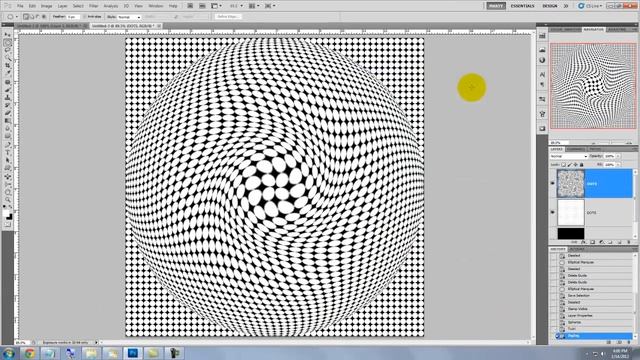Viewport: 640px width, 360px height.
Task: Toggle Lock all in Layers panel
Action: [582, 164]
